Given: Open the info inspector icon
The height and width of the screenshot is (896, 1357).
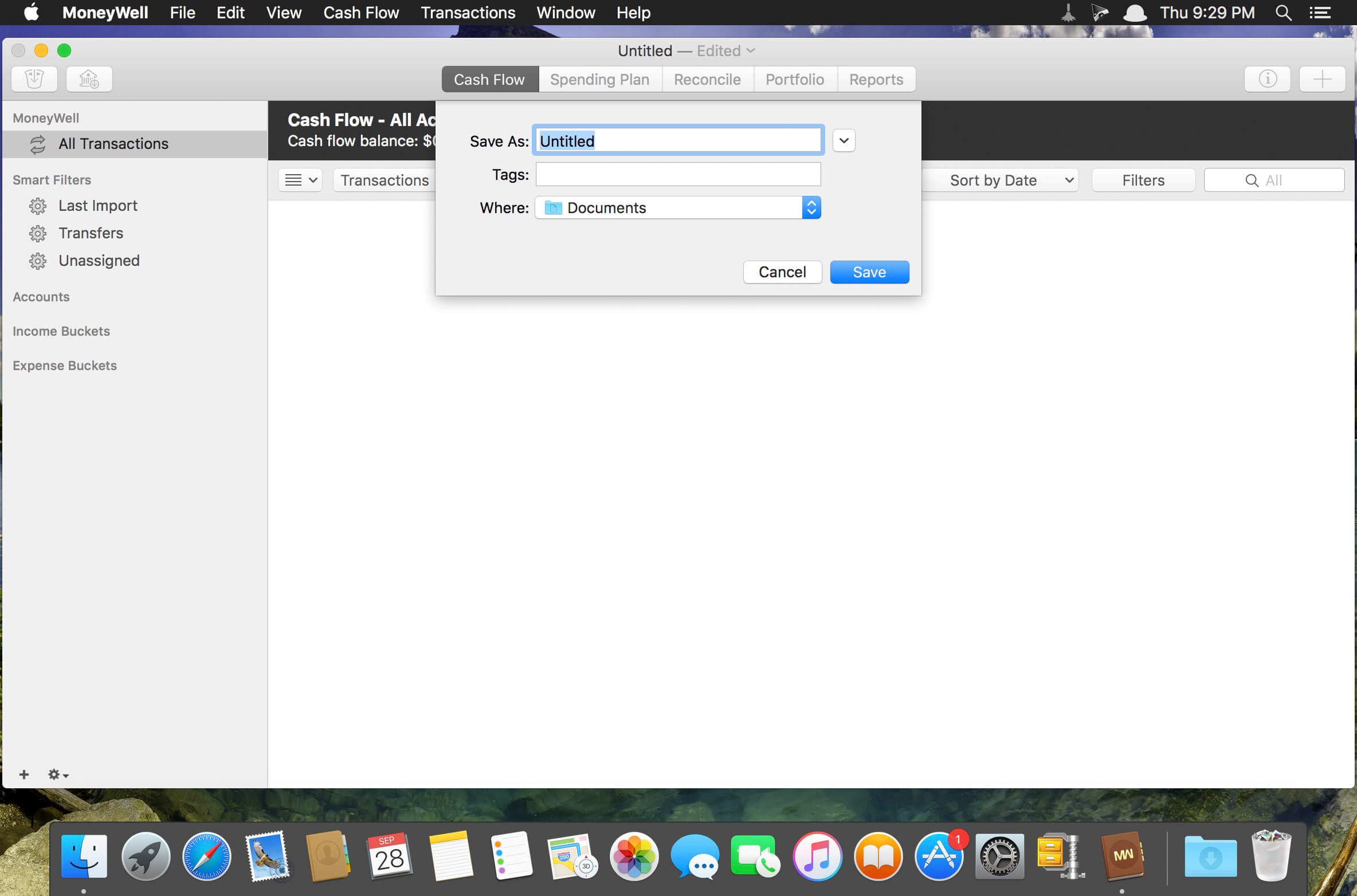Looking at the screenshot, I should (1267, 79).
